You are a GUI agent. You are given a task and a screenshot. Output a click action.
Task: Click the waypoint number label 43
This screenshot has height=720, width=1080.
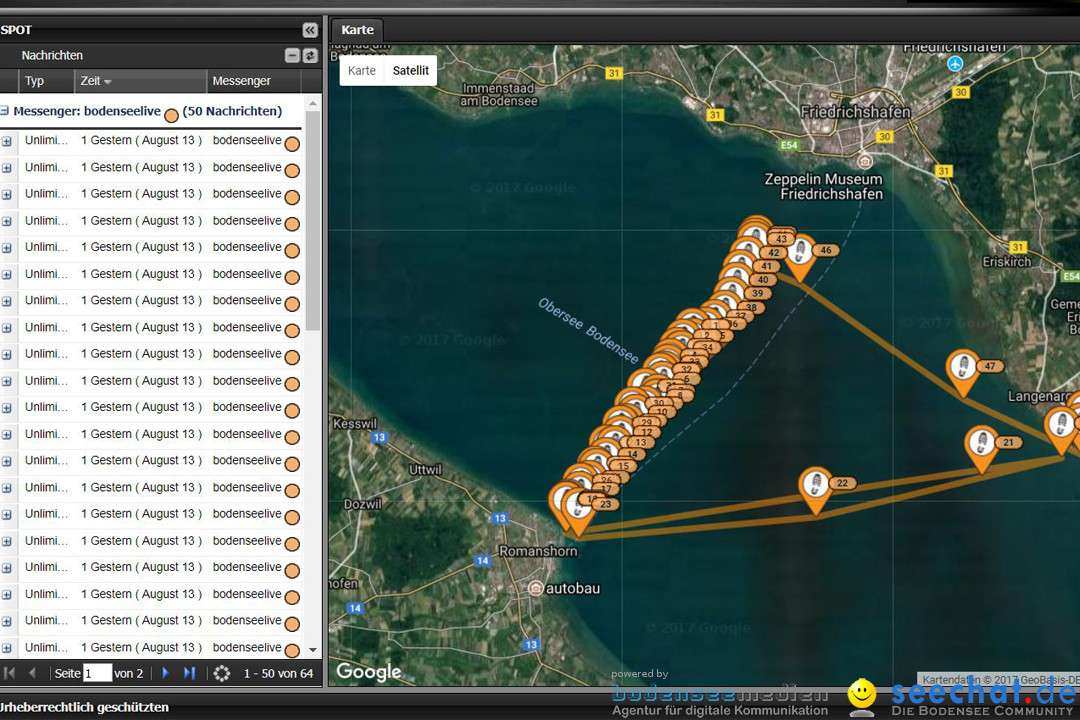(x=781, y=239)
